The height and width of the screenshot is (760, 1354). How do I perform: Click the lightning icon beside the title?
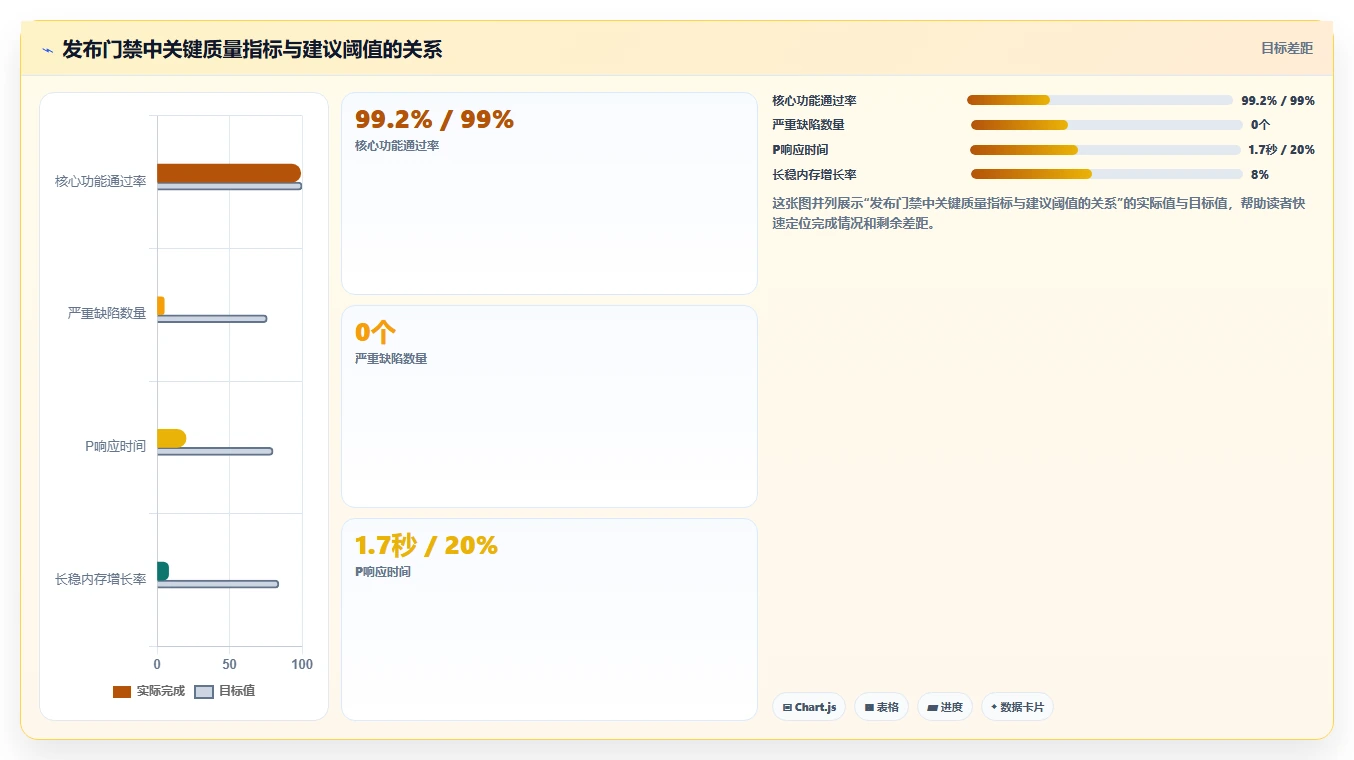47,50
